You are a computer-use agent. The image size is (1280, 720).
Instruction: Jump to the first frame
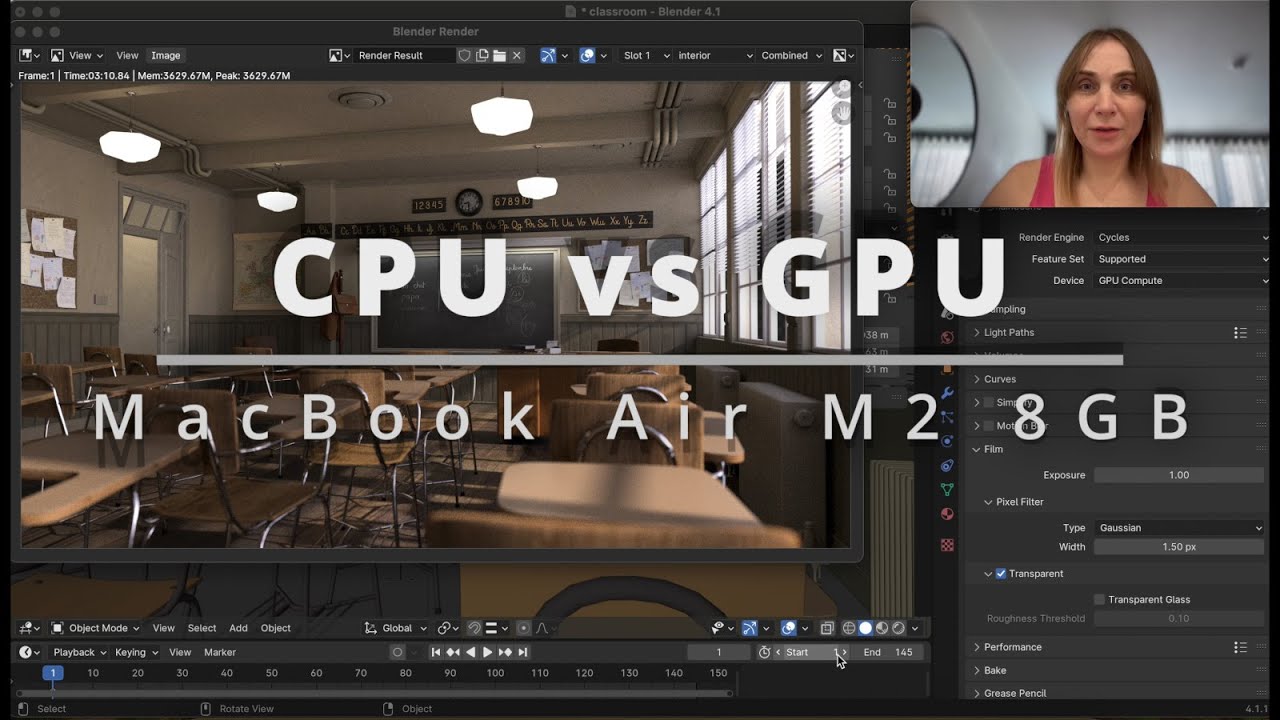tap(436, 652)
